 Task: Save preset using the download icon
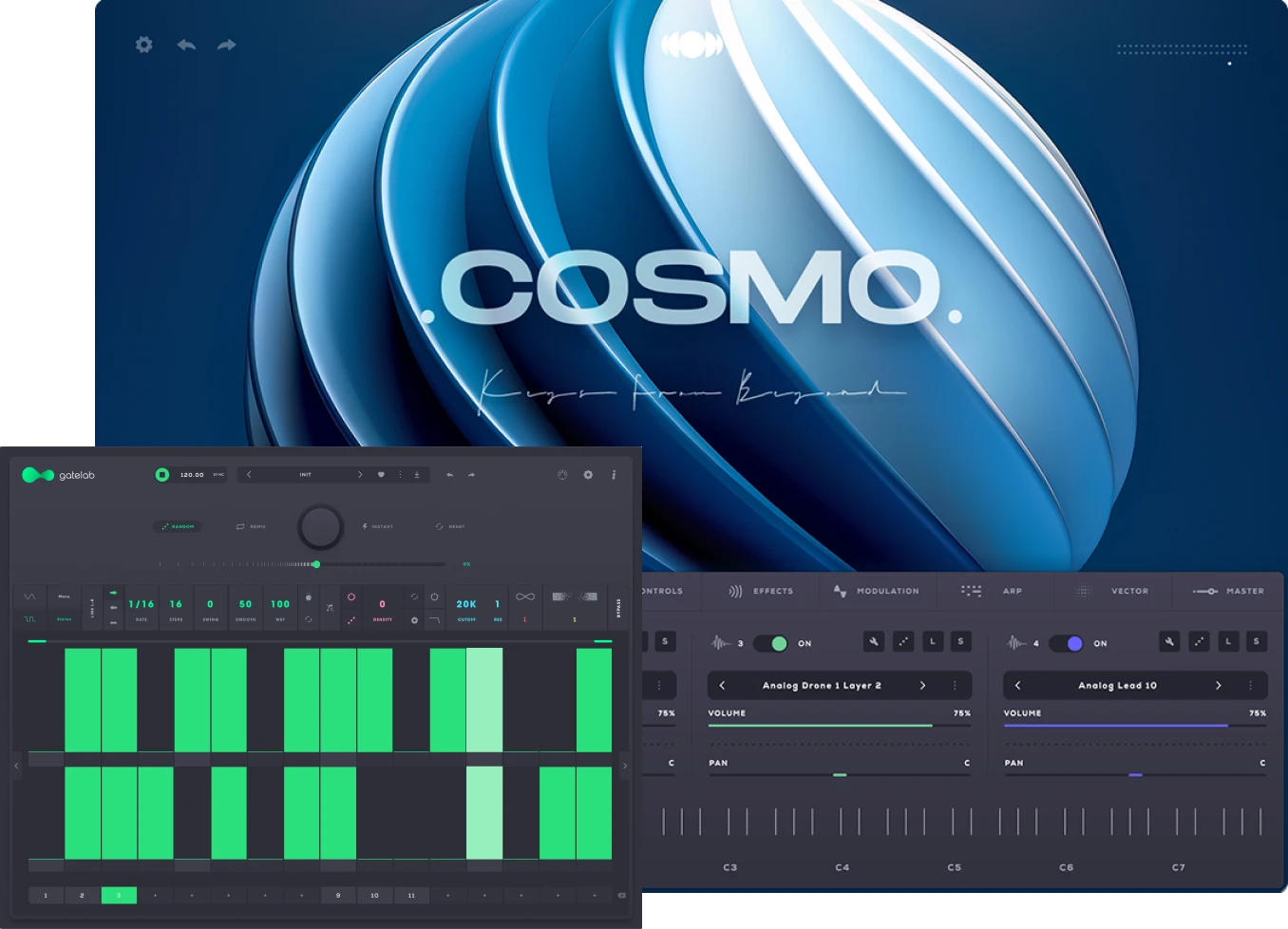(417, 475)
